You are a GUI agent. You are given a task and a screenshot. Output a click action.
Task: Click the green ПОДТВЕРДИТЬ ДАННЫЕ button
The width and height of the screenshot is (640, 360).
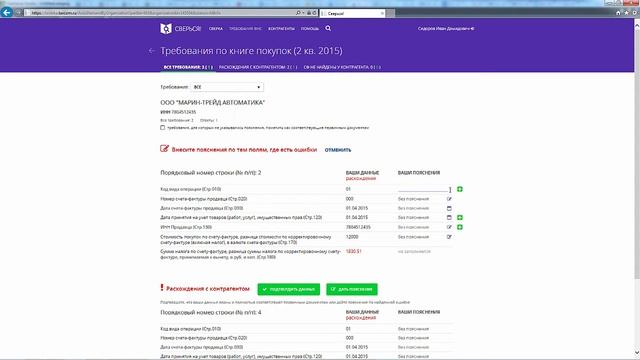(289, 289)
